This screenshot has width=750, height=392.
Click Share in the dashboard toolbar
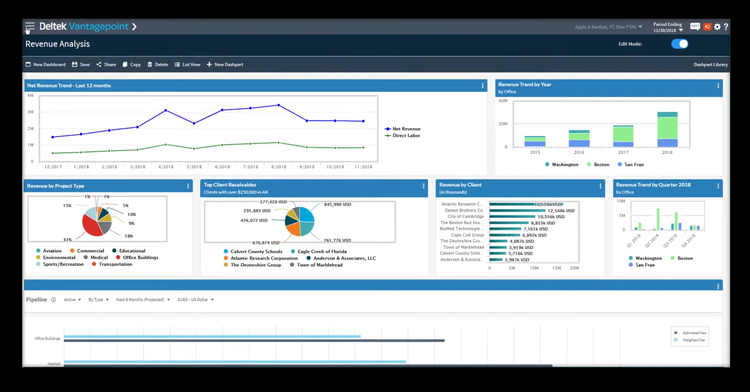tap(106, 65)
